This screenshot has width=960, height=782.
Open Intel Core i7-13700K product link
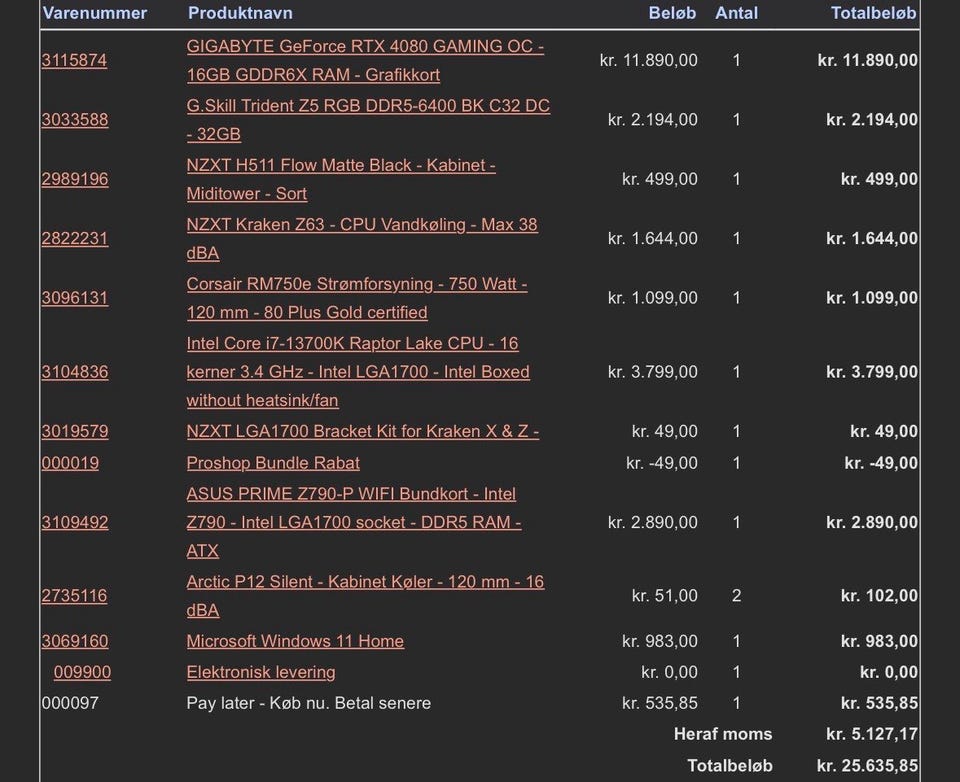pos(358,372)
